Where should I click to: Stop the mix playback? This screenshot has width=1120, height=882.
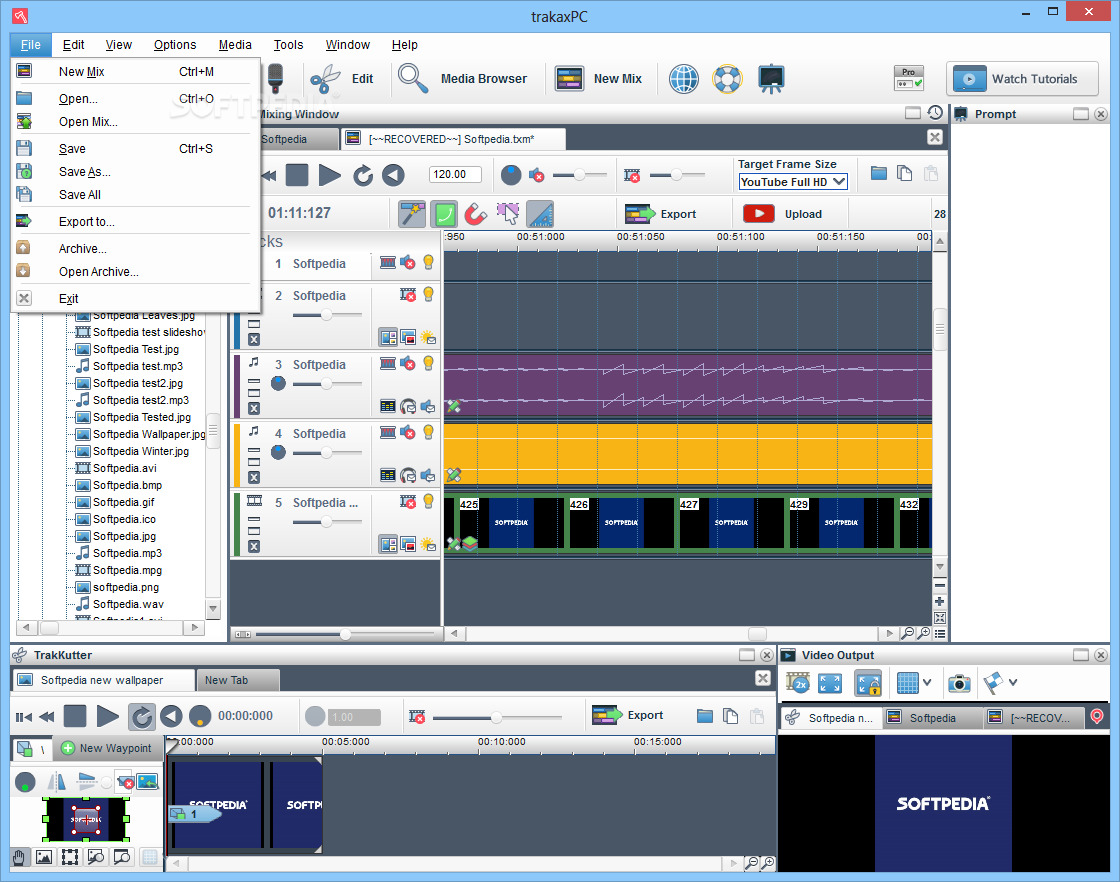point(296,175)
